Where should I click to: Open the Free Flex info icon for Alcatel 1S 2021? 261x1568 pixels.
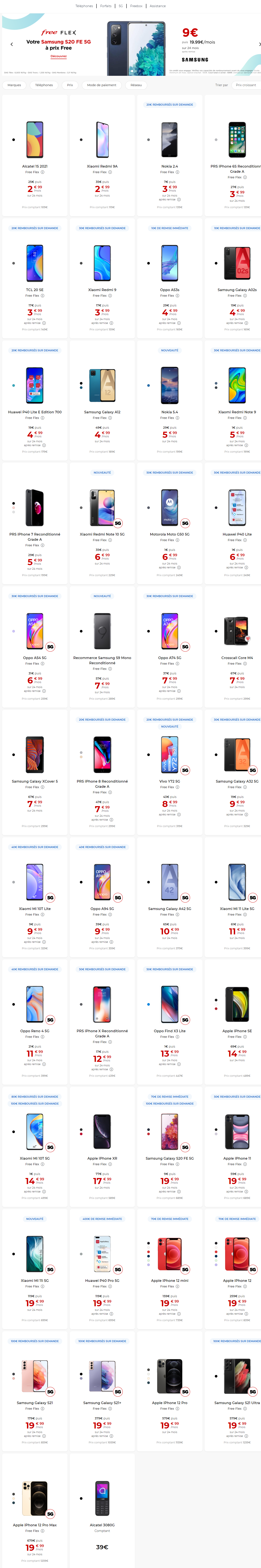point(42,172)
